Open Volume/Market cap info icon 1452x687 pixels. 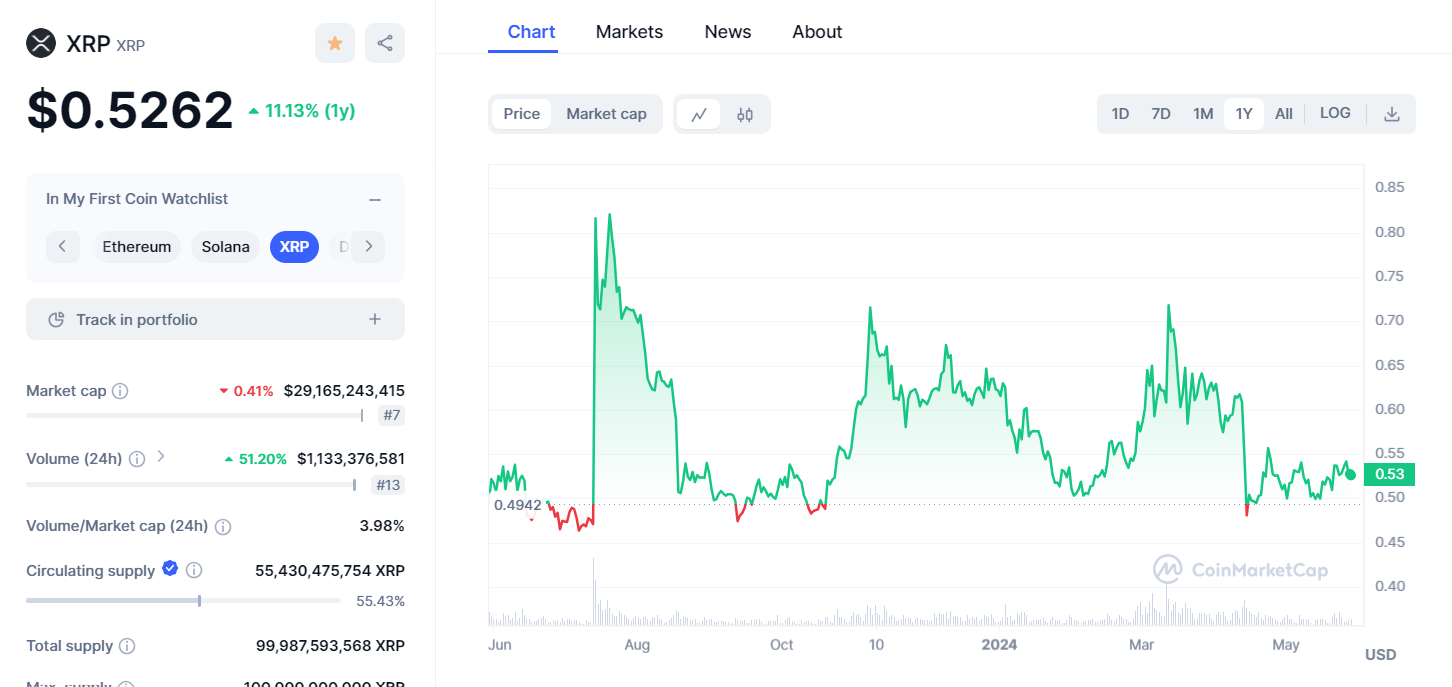click(223, 527)
